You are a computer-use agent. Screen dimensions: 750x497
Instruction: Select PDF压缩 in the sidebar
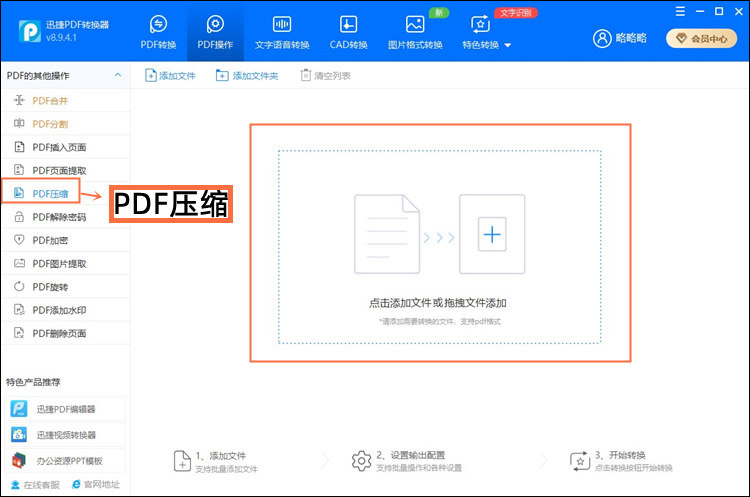(x=41, y=193)
